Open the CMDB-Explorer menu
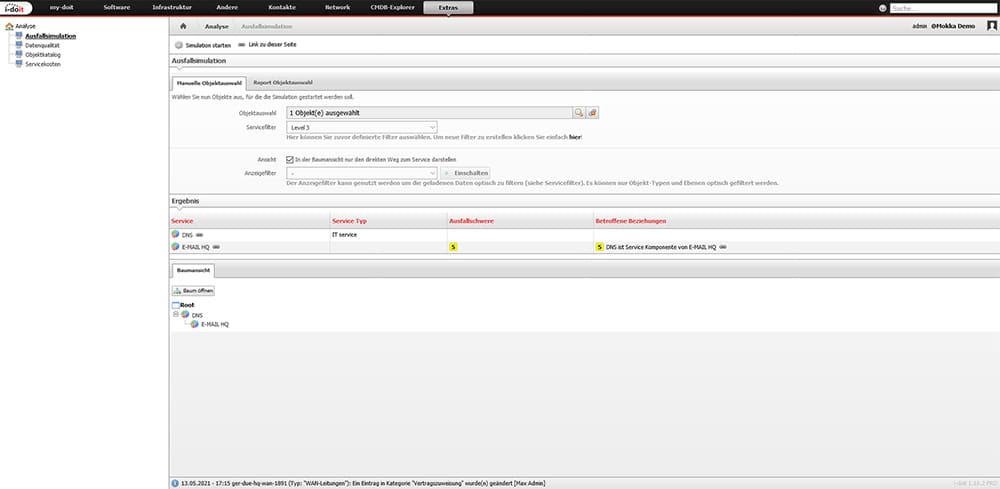This screenshot has width=1000, height=489. pos(393,8)
